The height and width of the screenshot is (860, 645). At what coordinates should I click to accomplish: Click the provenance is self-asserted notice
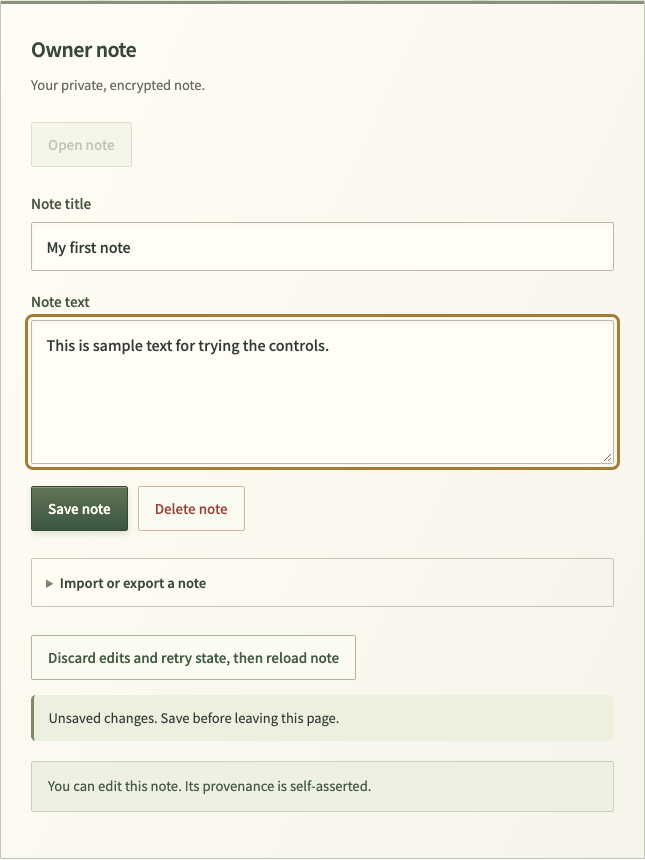point(322,786)
